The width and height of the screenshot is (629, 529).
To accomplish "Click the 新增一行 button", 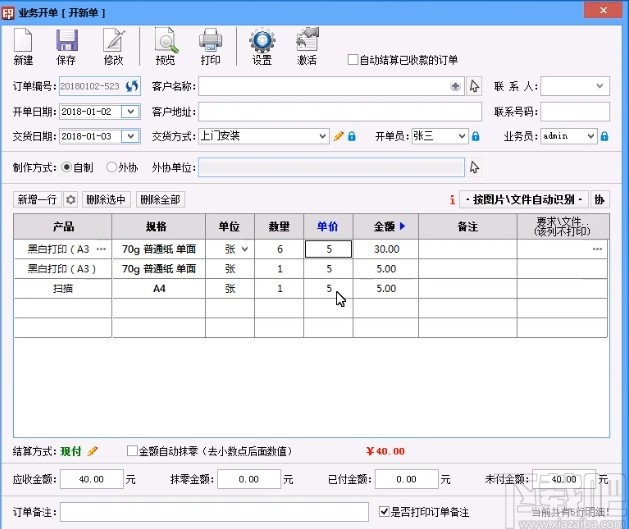I will [x=37, y=199].
